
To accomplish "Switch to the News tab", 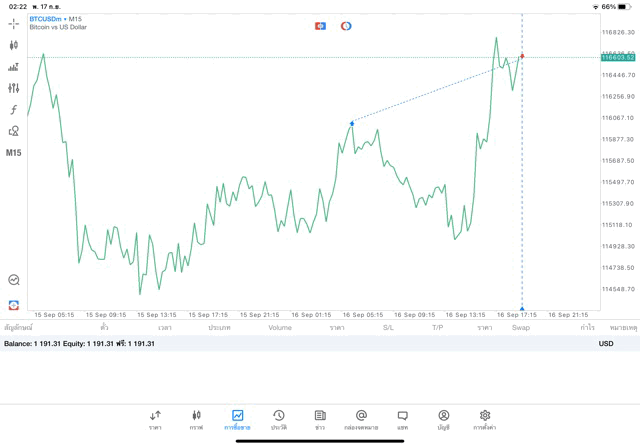I will [x=320, y=419].
